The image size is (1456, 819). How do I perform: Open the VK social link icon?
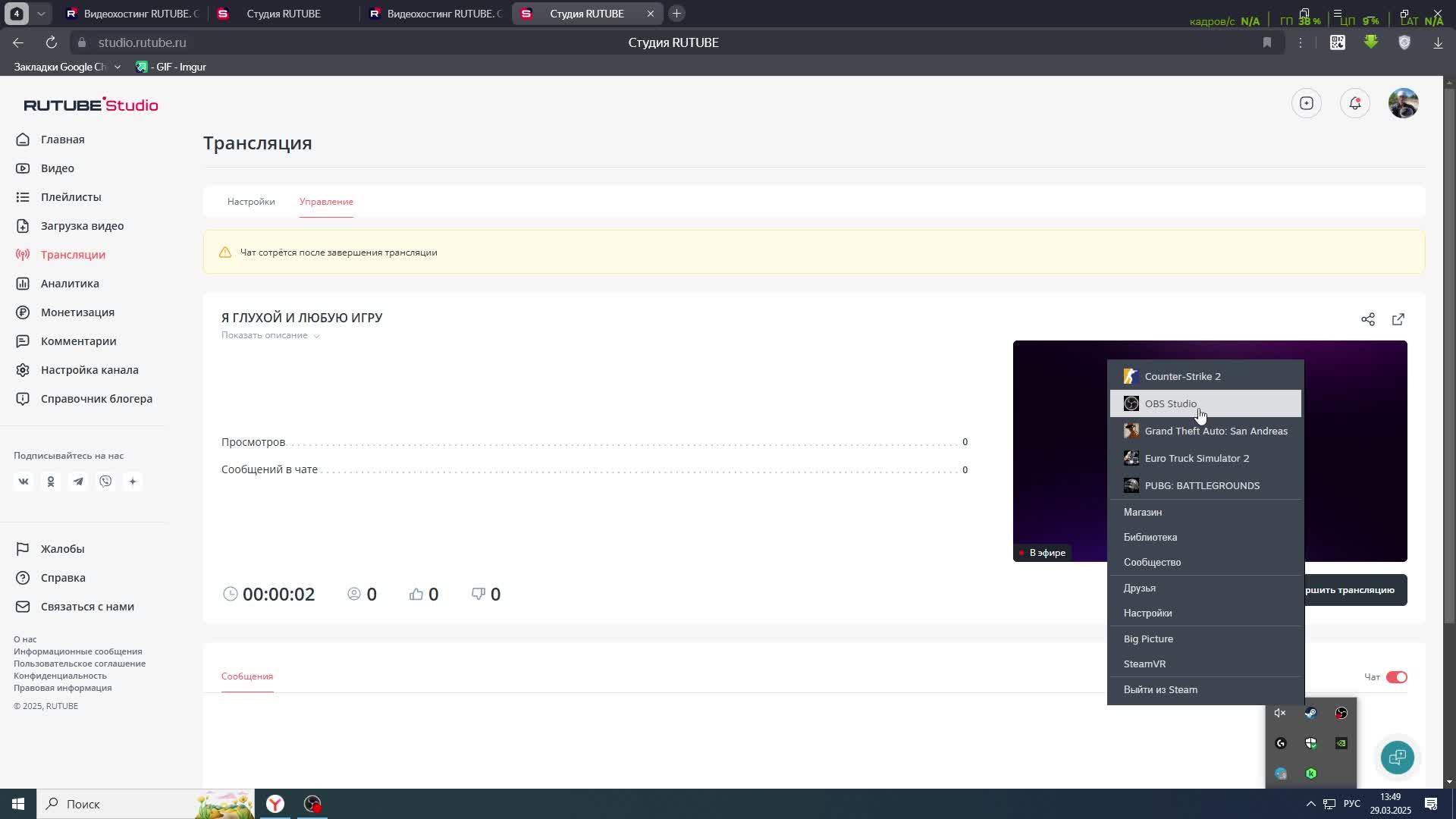click(24, 482)
